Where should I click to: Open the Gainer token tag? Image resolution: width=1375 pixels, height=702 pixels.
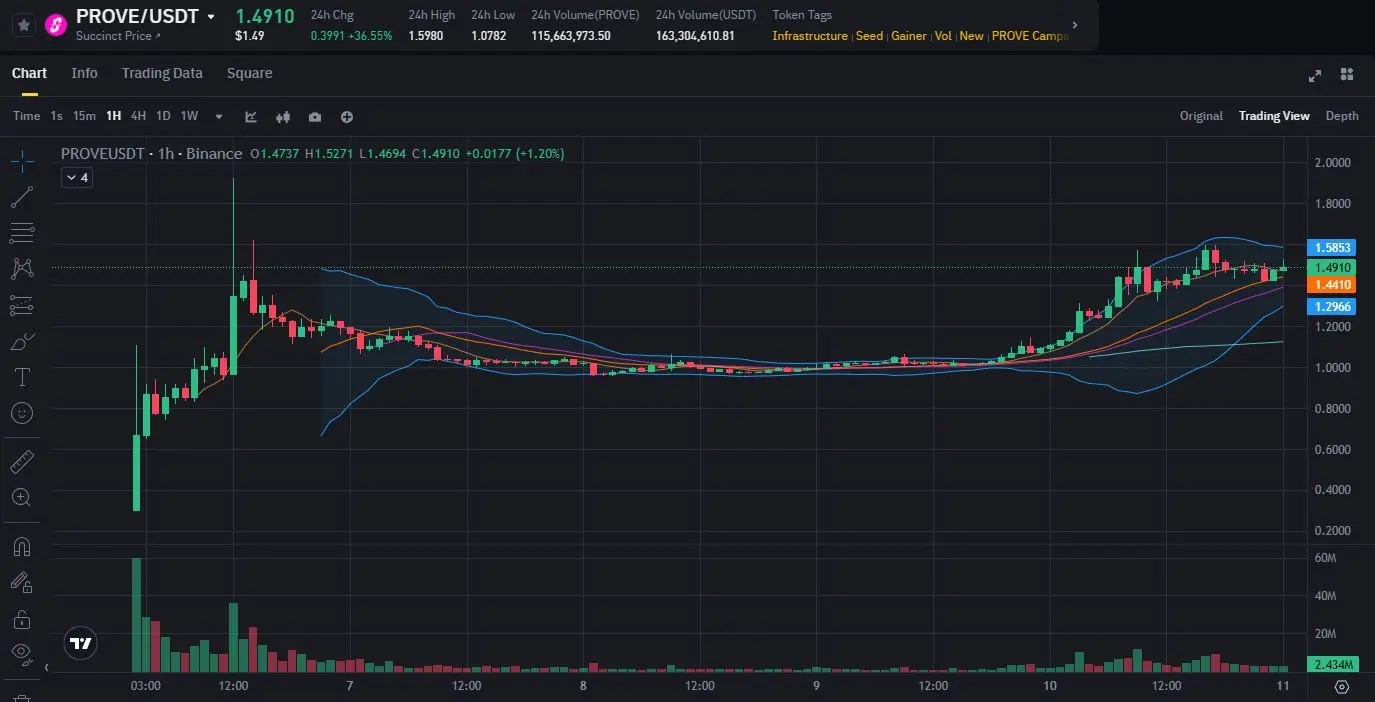pyautogui.click(x=909, y=36)
